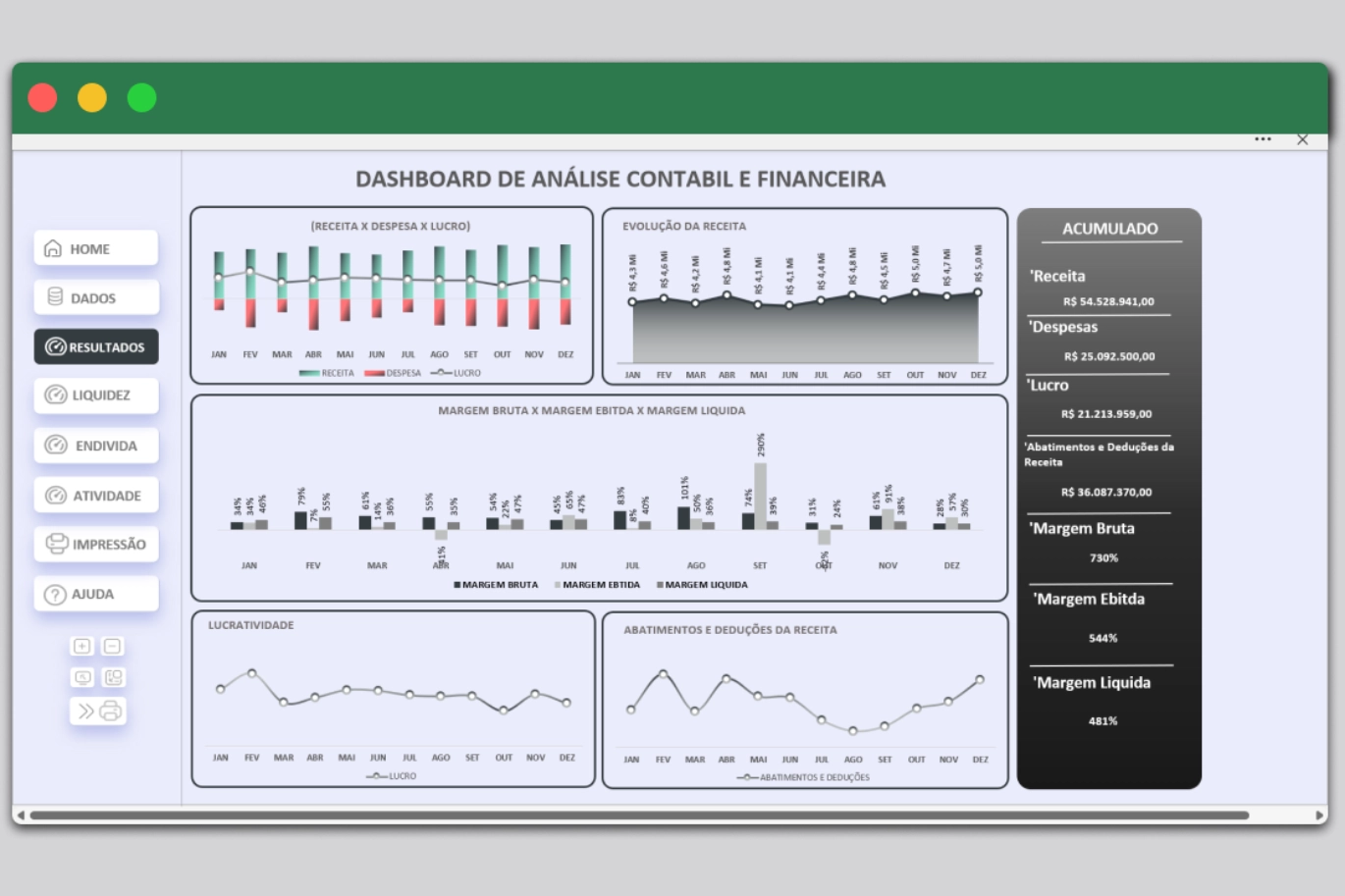Open the DADOS data section

click(x=96, y=297)
